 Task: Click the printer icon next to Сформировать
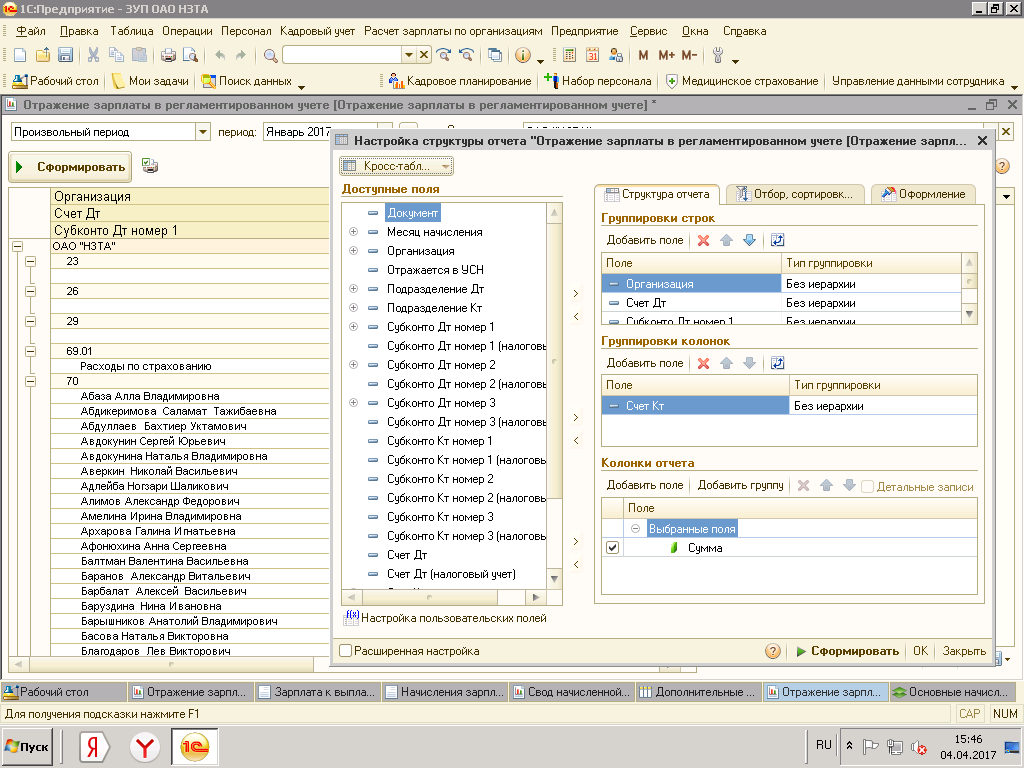pyautogui.click(x=150, y=166)
